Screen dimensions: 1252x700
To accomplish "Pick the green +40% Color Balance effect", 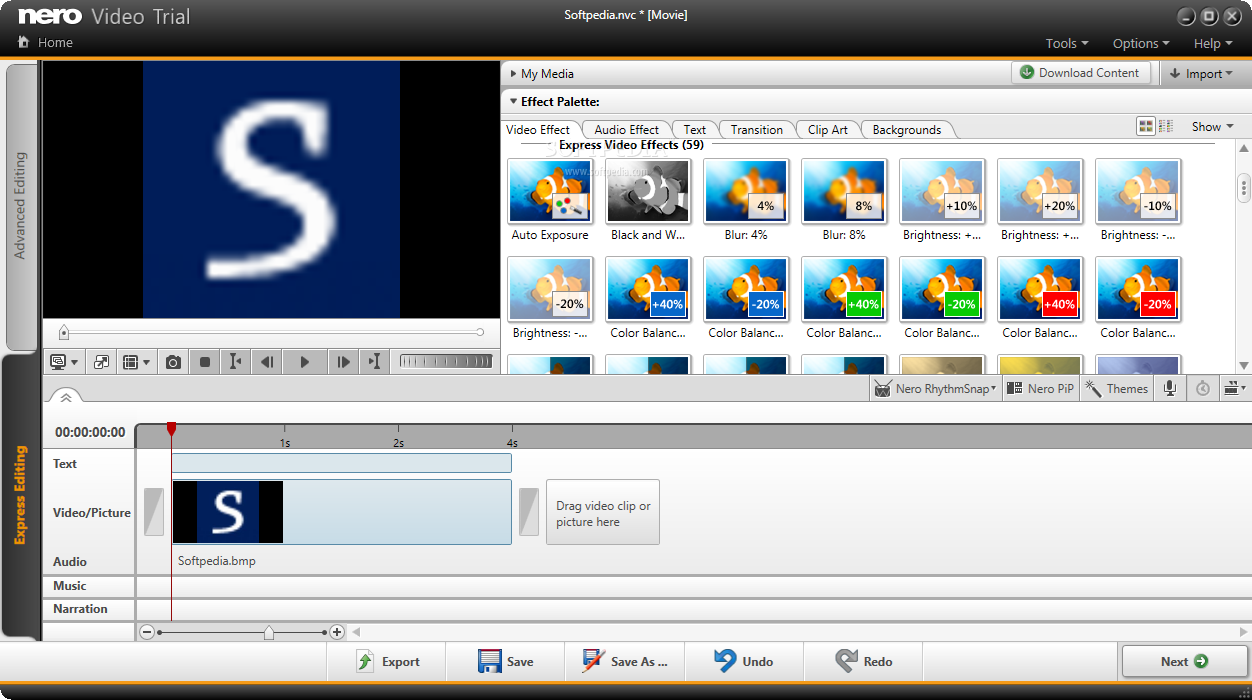I will coord(844,289).
